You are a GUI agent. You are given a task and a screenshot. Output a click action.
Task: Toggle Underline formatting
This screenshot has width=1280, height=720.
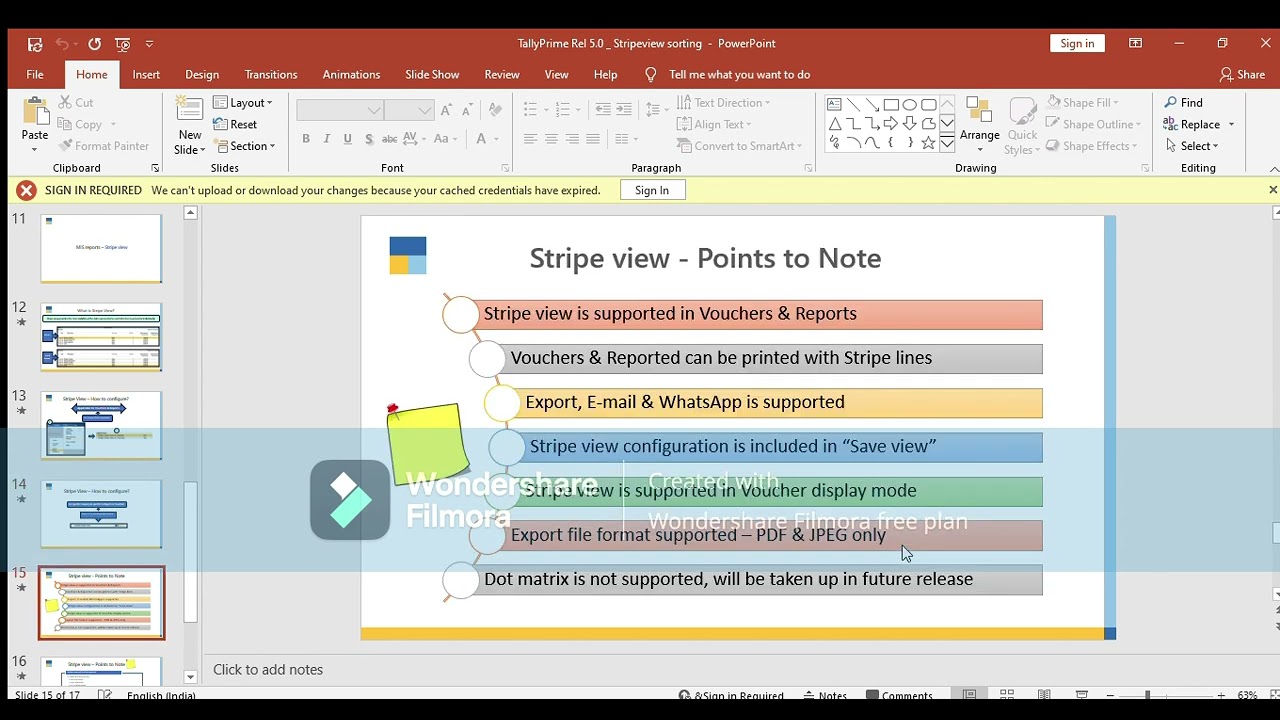coord(348,139)
